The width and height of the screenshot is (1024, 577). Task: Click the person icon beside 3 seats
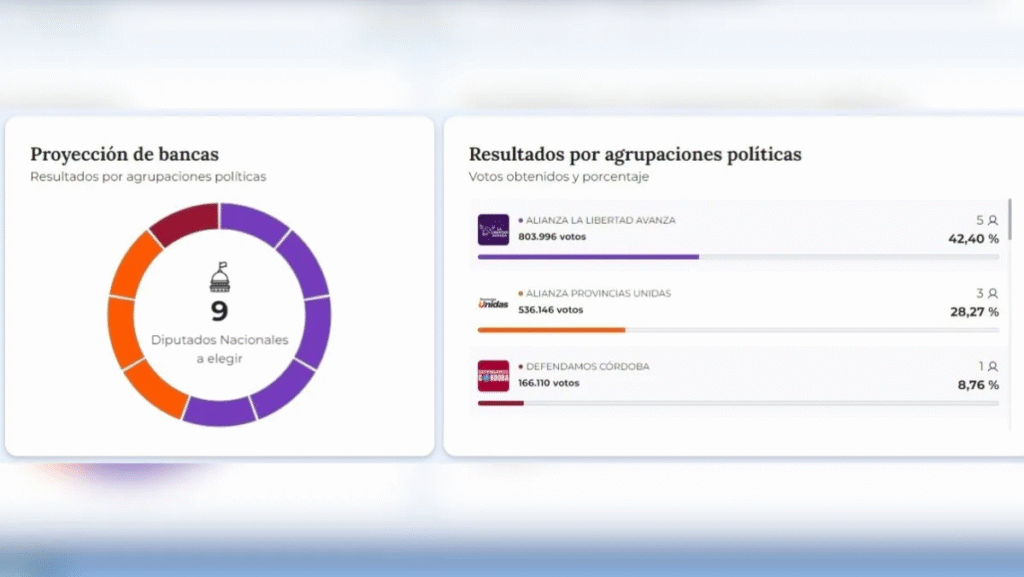click(x=993, y=293)
